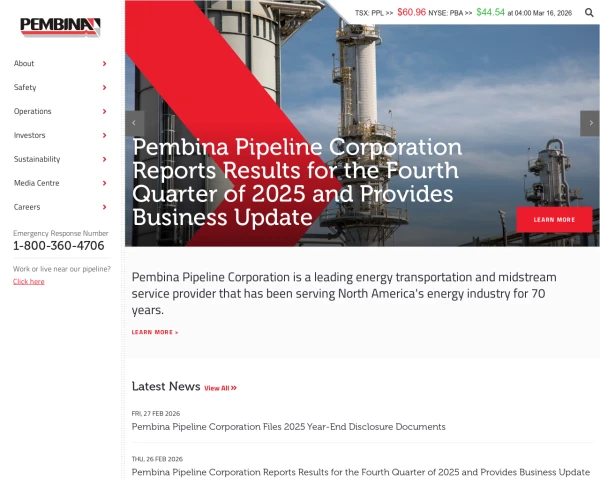Open Files 2025 Year-End Disclosure Documents news
The height and width of the screenshot is (480, 600).
pyautogui.click(x=289, y=427)
